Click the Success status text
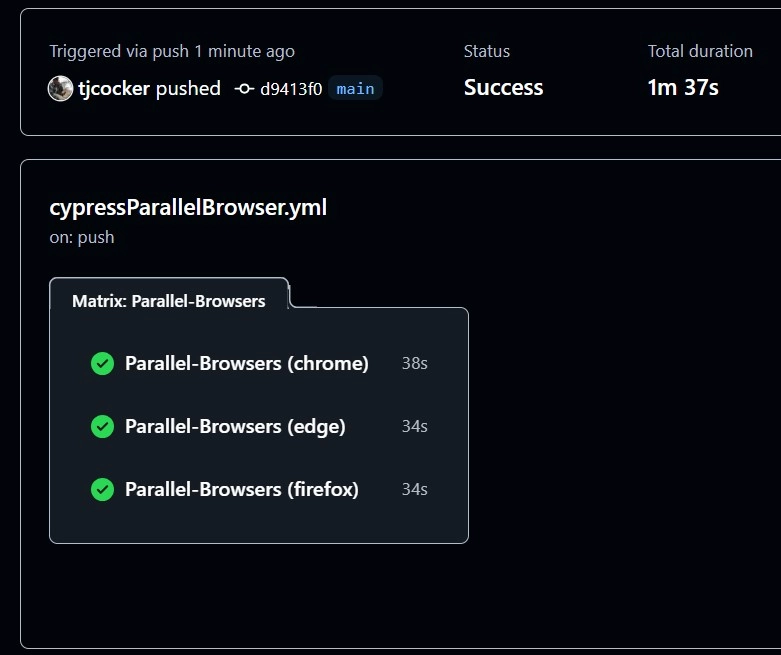781x655 pixels. [503, 88]
